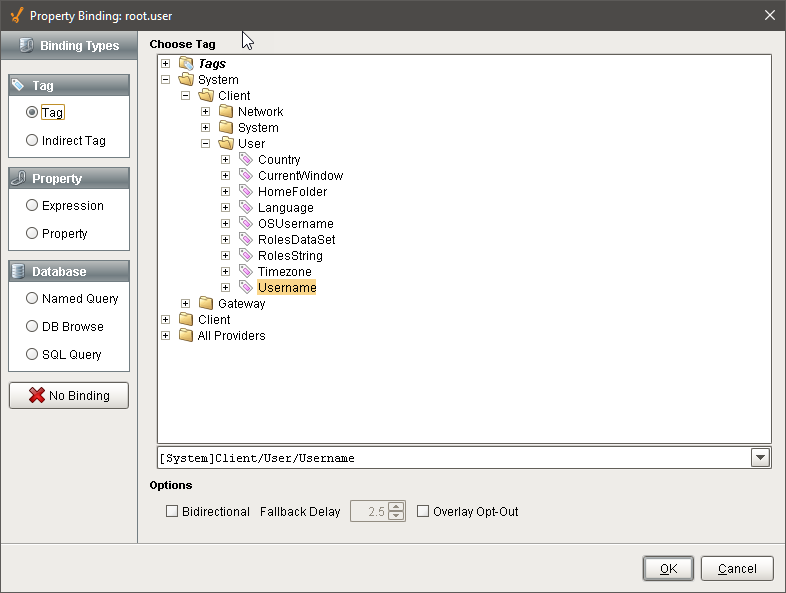Viewport: 786px width, 593px height.
Task: Click the Network folder icon
Action: tap(226, 111)
